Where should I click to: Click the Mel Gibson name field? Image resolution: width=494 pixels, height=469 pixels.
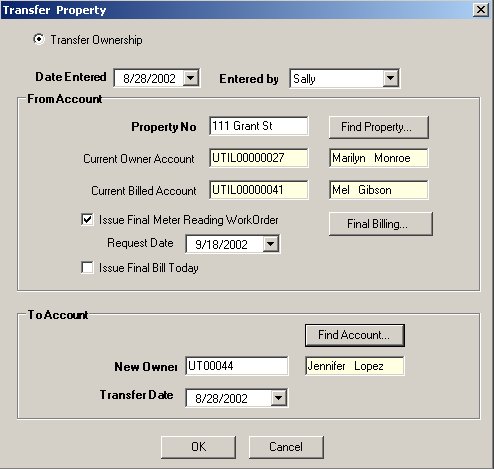(378, 190)
